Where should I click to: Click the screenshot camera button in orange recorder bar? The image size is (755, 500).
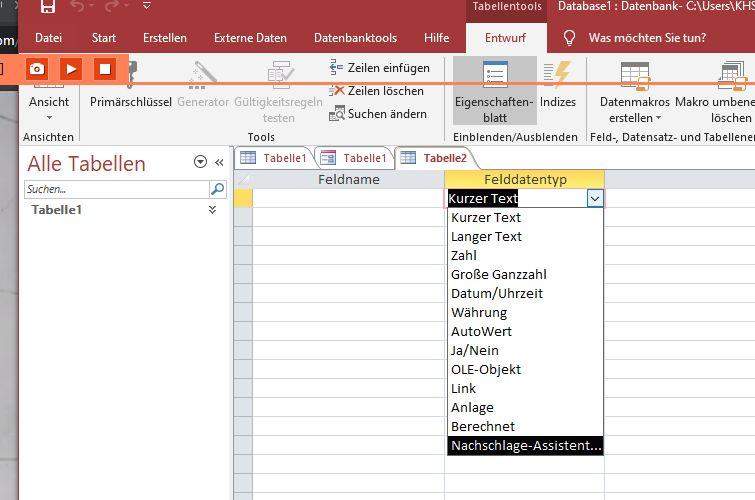point(37,69)
